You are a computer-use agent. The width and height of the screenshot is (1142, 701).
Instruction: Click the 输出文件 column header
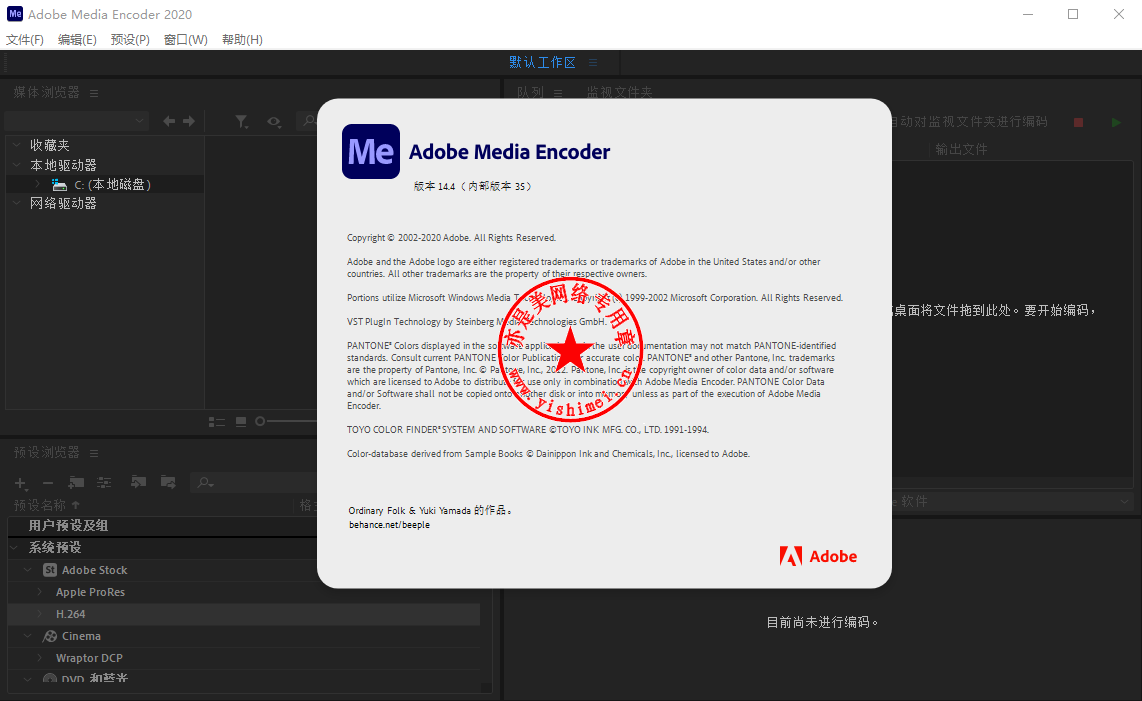pos(961,149)
